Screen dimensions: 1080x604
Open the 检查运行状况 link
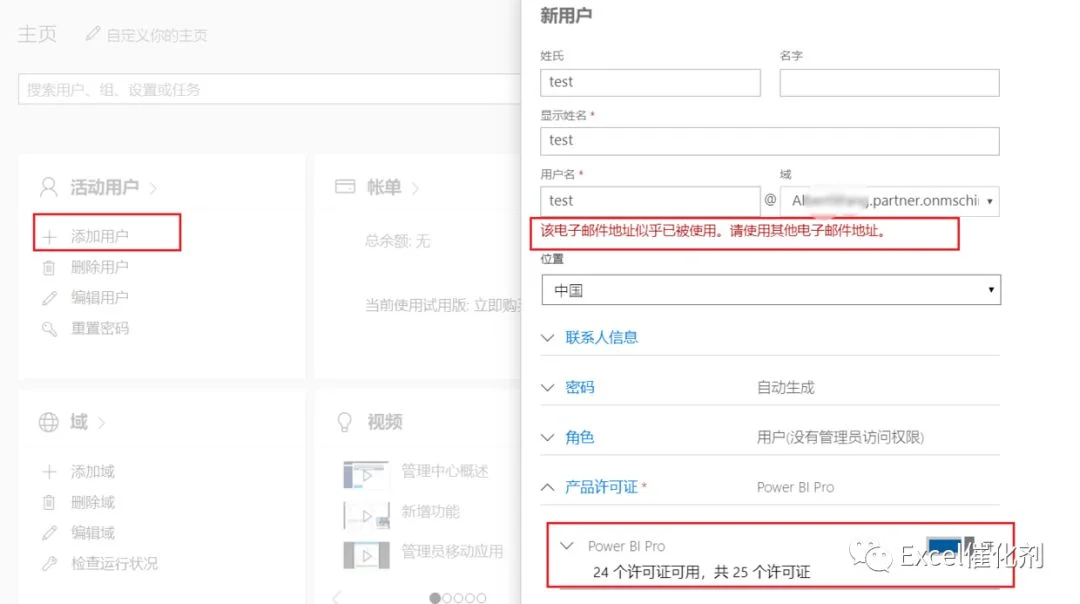point(114,563)
